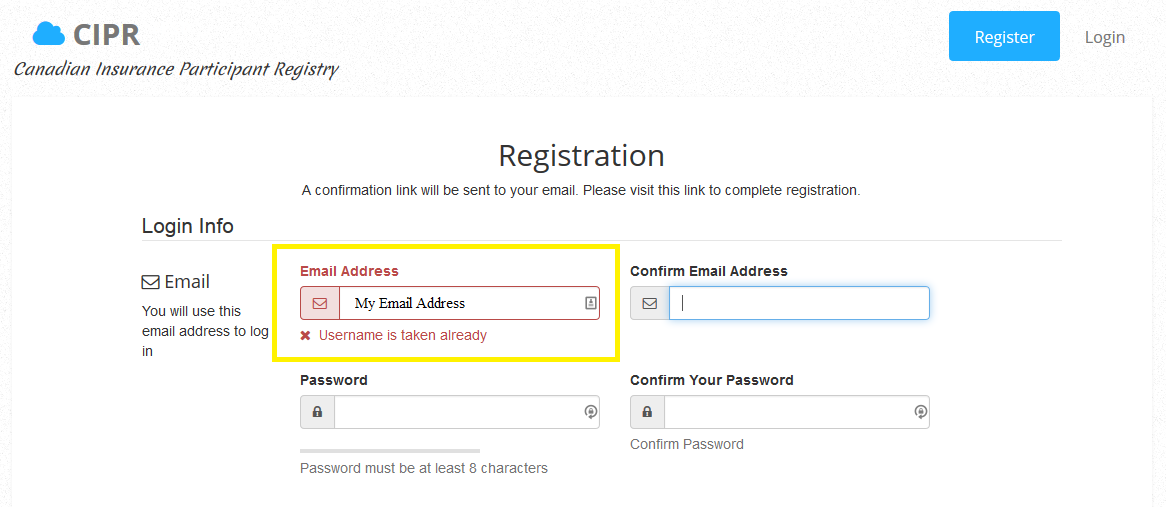Click envelope icon in Email Address field
1166x507 pixels.
click(x=321, y=303)
